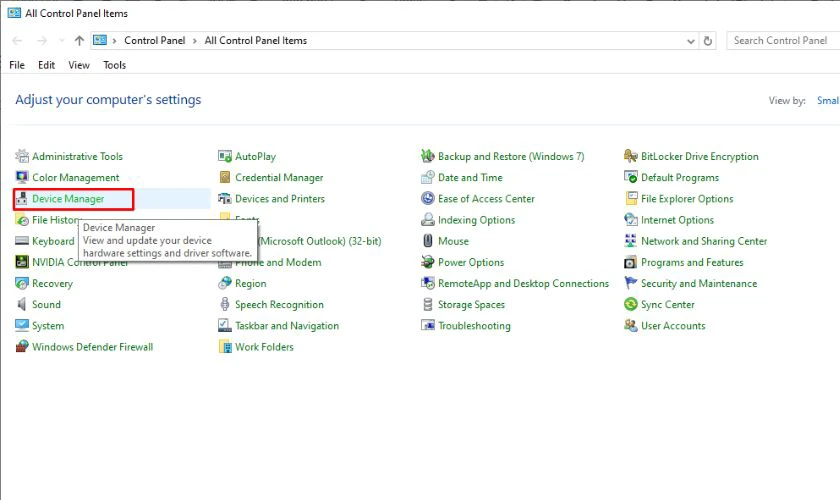This screenshot has height=500, width=840.
Task: Click the Sync Center icon
Action: (x=631, y=304)
